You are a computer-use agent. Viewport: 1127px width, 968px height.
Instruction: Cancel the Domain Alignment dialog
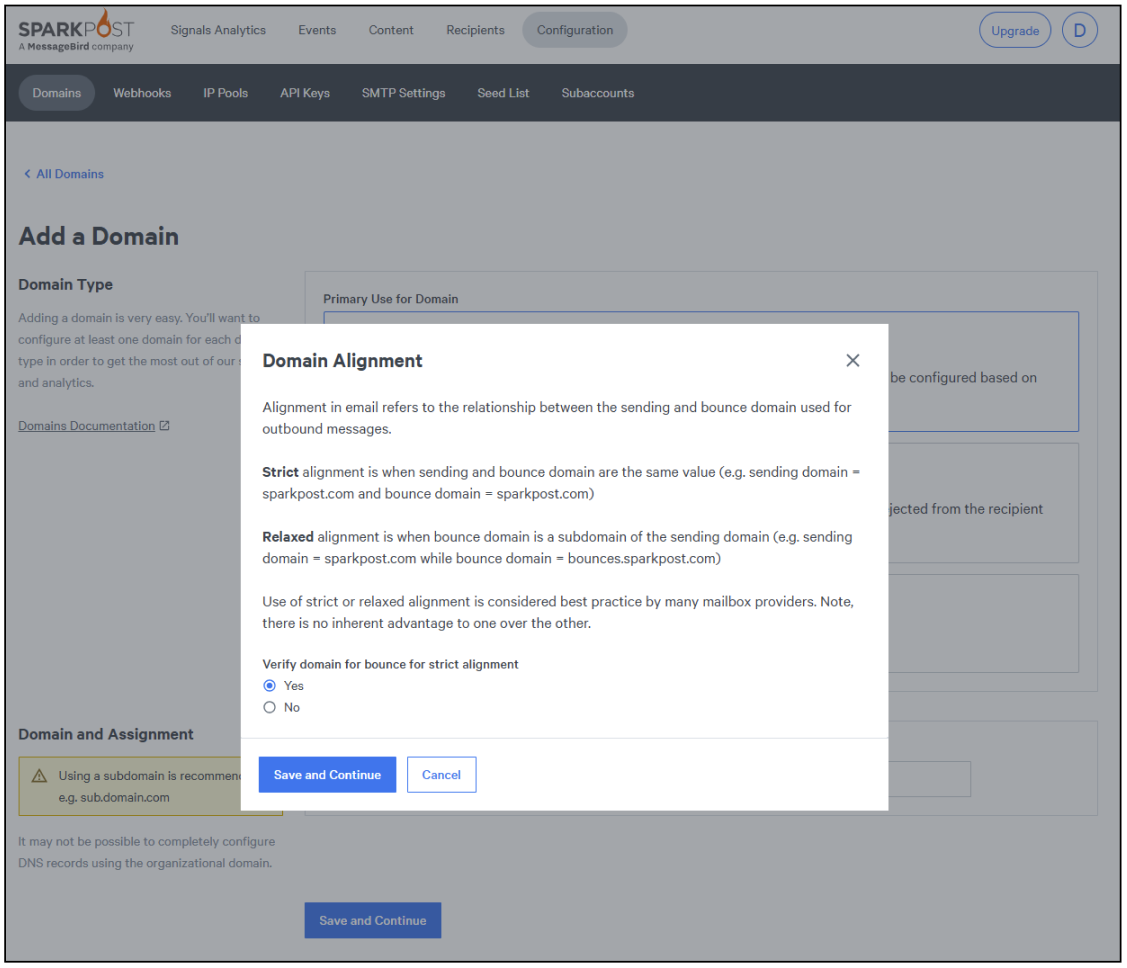tap(441, 775)
